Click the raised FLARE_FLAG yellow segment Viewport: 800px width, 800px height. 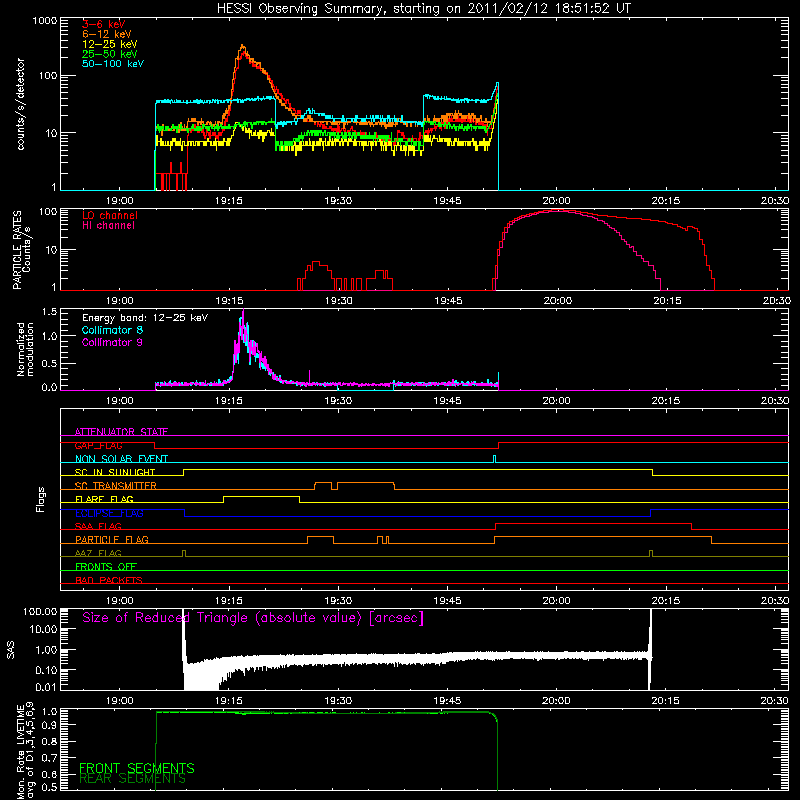261,496
